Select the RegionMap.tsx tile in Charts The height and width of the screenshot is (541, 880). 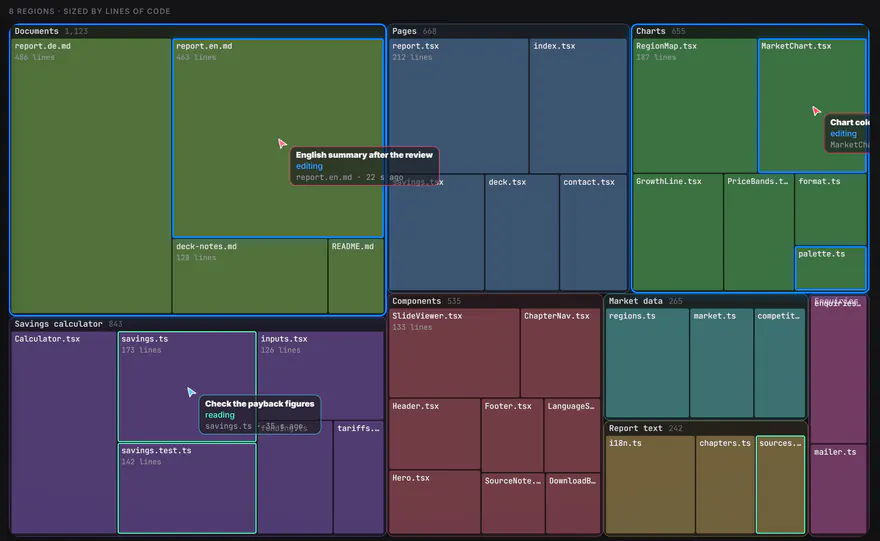point(695,106)
